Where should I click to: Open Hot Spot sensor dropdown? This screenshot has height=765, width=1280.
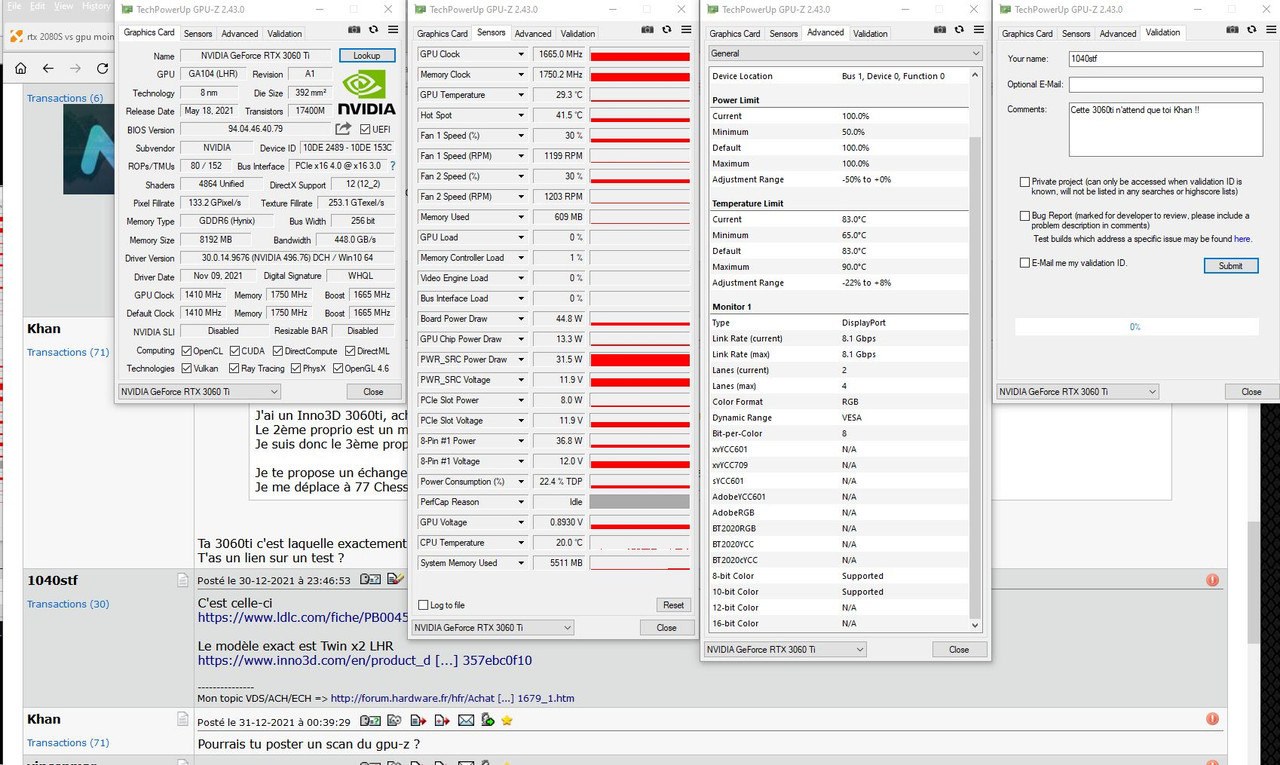pos(521,115)
